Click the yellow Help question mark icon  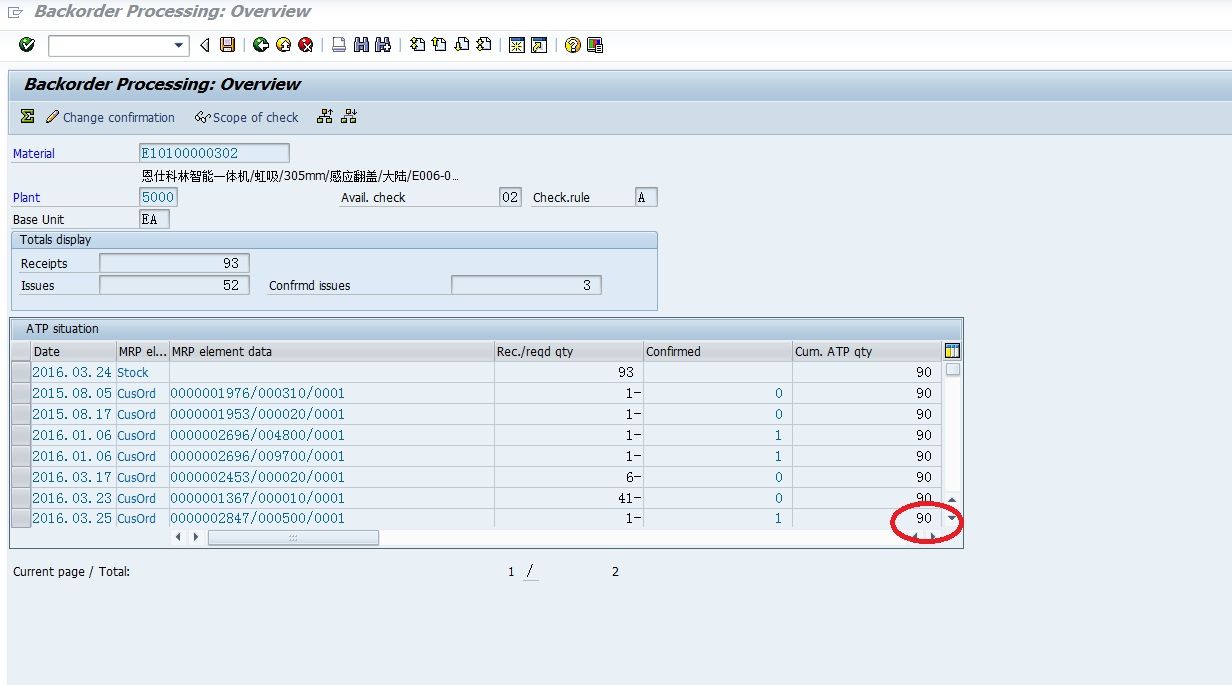tap(572, 45)
